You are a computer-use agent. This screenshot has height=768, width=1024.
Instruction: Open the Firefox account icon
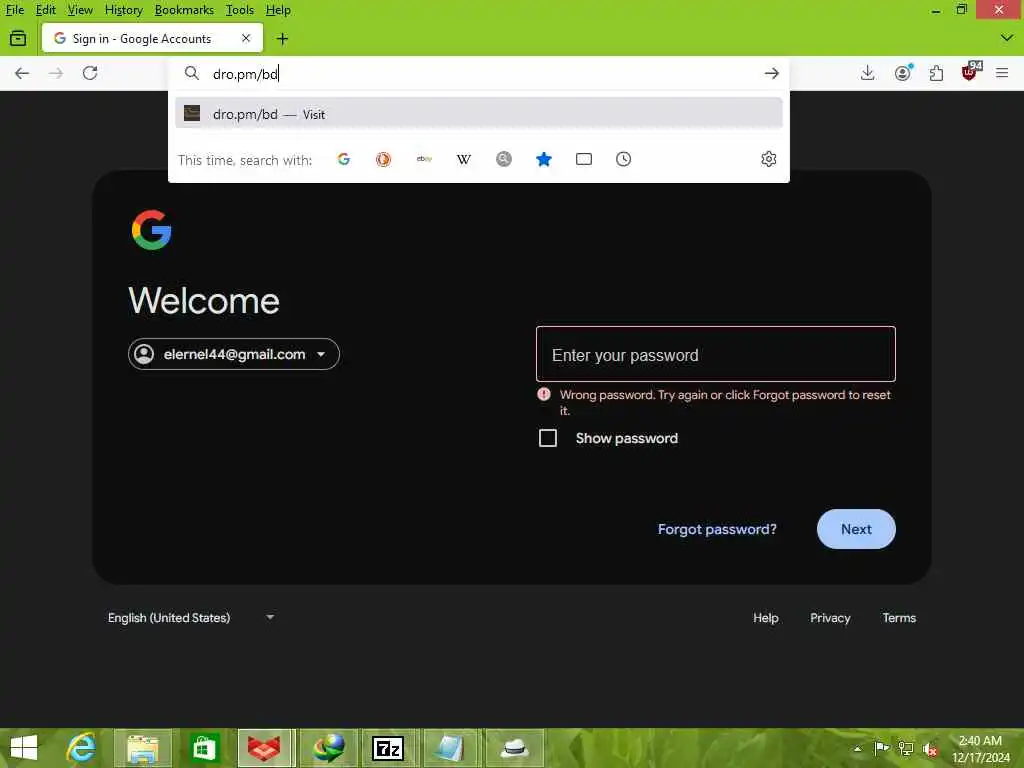coord(903,73)
